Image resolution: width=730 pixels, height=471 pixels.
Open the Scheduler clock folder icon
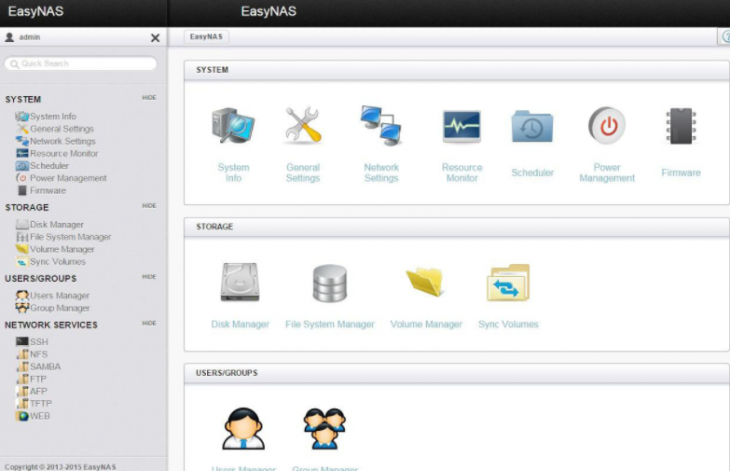(532, 126)
